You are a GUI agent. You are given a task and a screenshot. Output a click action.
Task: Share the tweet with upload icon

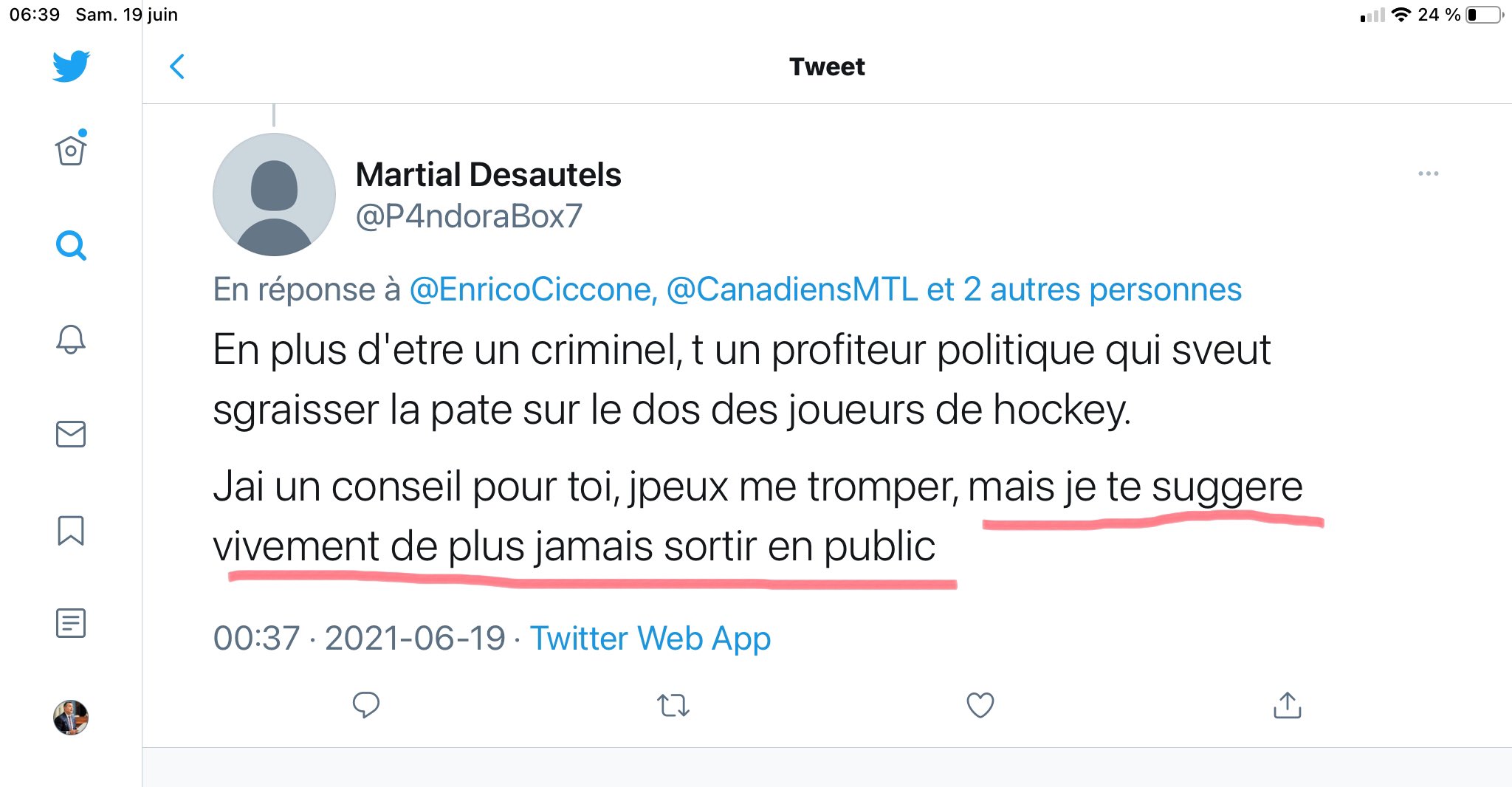1287,705
